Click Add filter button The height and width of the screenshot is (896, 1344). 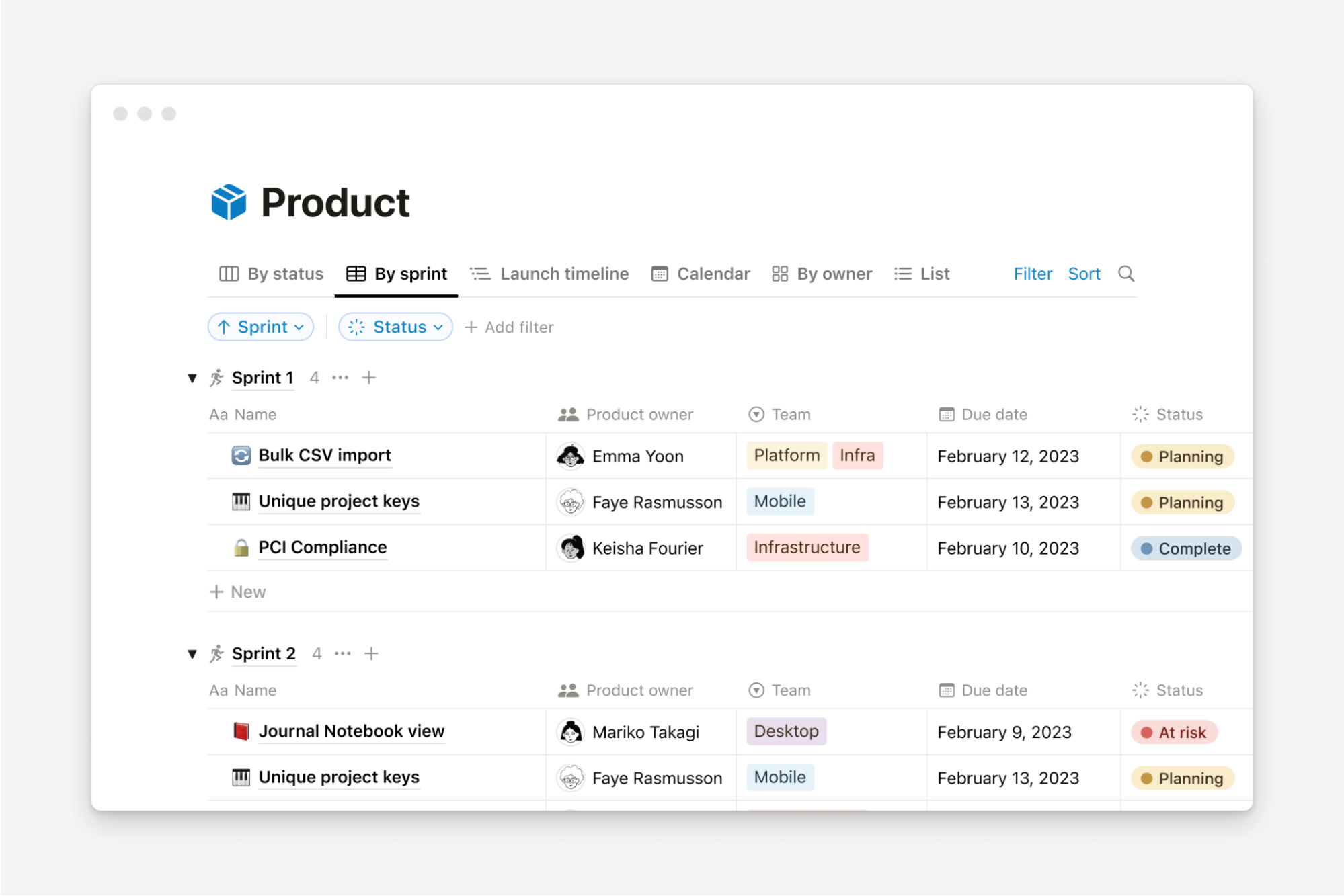(x=510, y=327)
